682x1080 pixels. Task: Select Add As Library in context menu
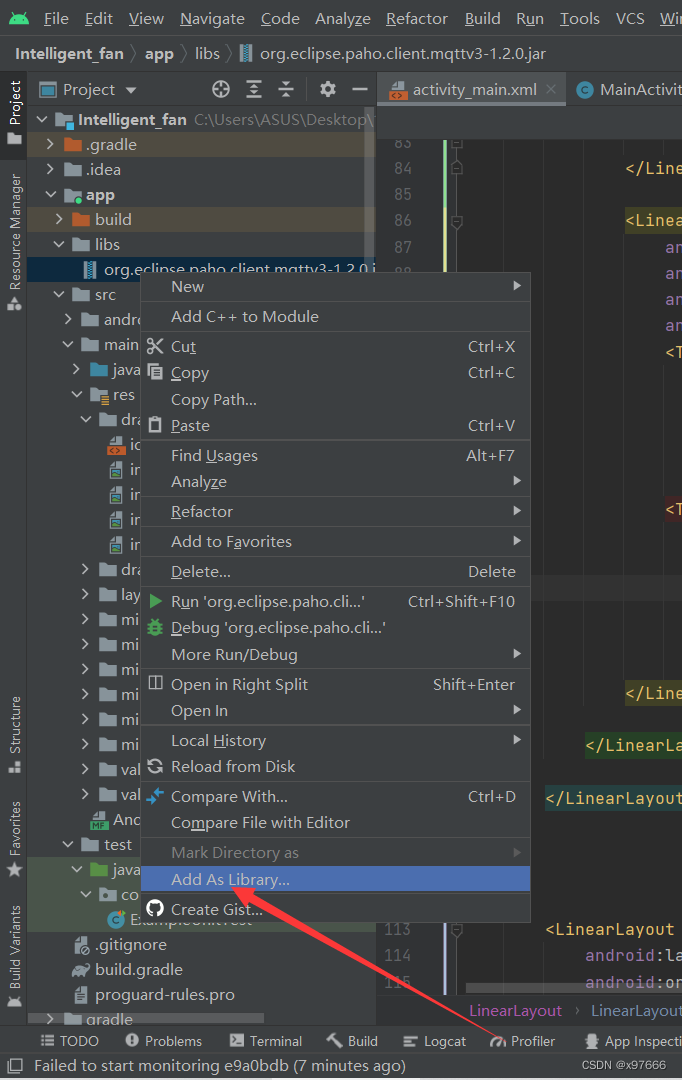[230, 880]
